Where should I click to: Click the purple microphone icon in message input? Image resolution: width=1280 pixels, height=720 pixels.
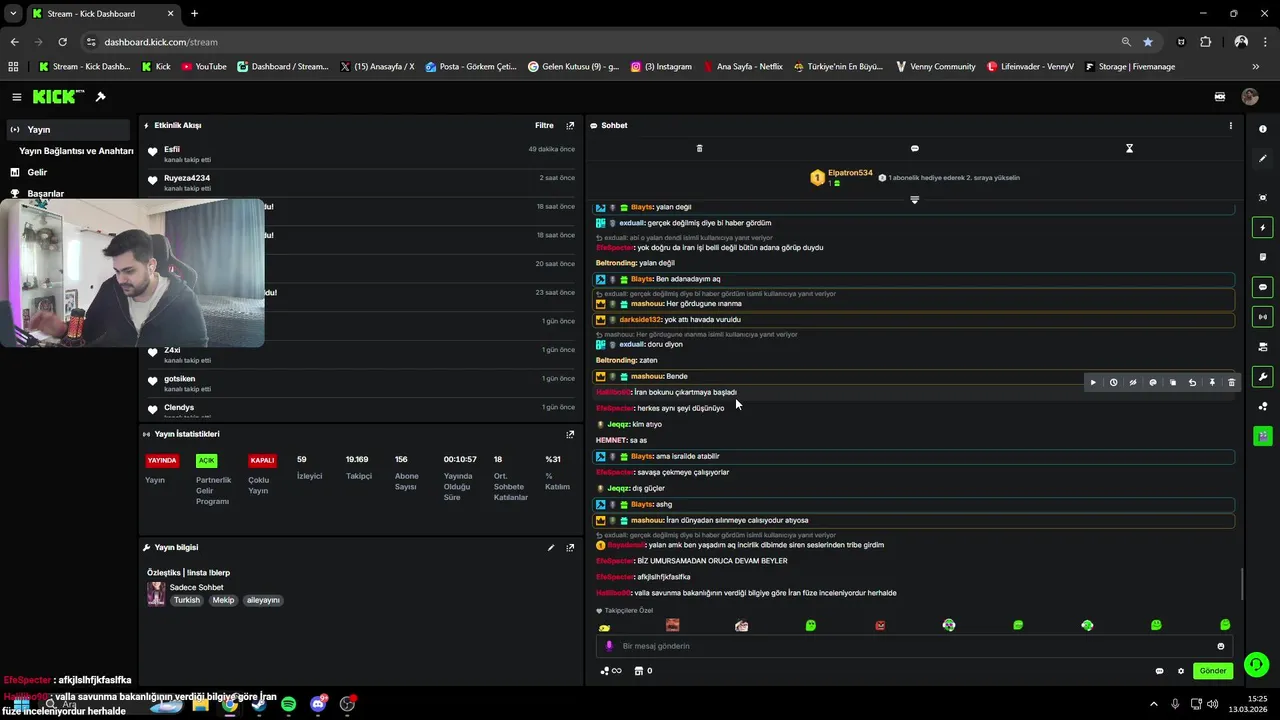coord(609,646)
